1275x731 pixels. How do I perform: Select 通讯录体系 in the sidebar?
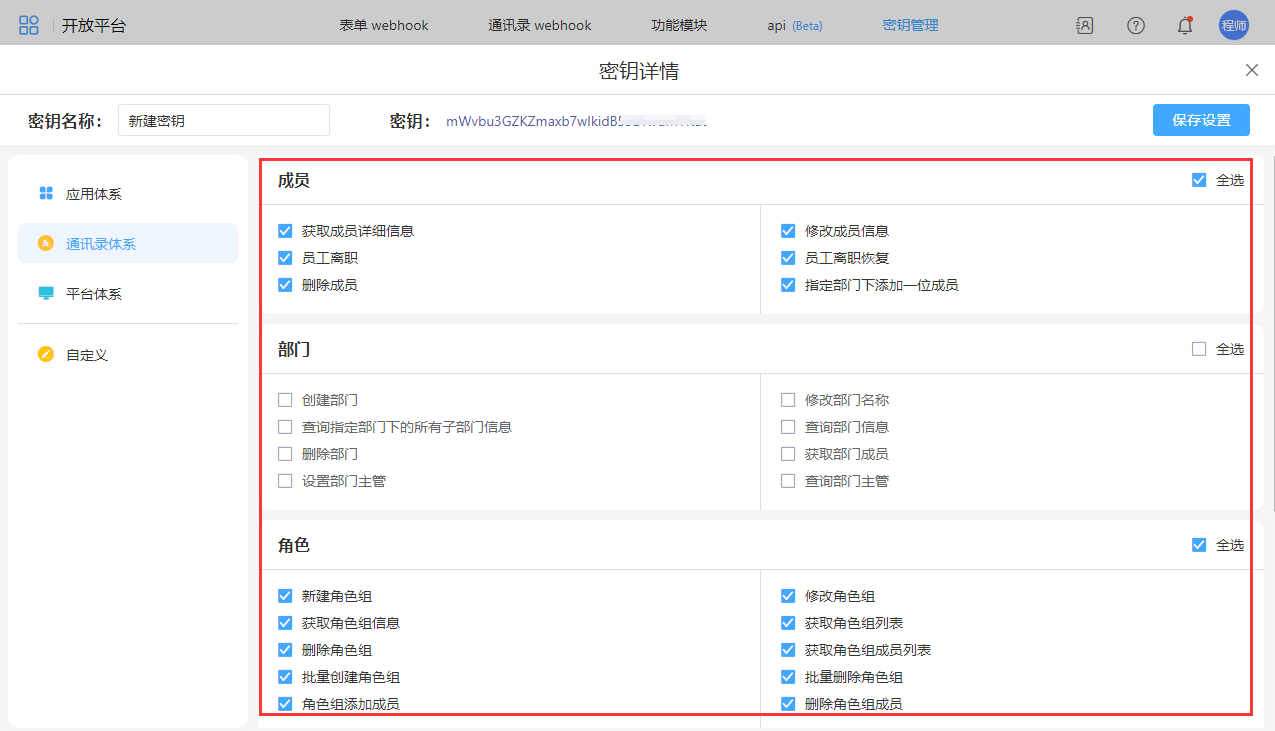click(100, 244)
